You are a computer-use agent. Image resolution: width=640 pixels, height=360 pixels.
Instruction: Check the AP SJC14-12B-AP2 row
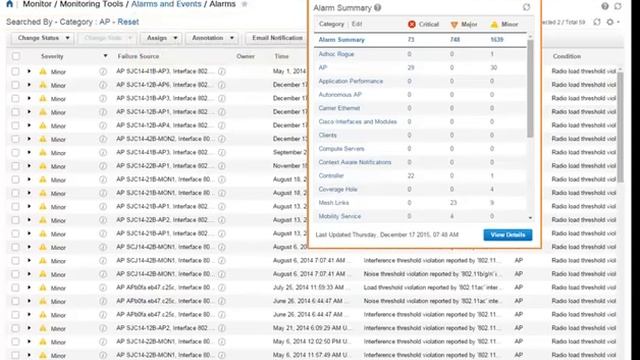coord(16,328)
